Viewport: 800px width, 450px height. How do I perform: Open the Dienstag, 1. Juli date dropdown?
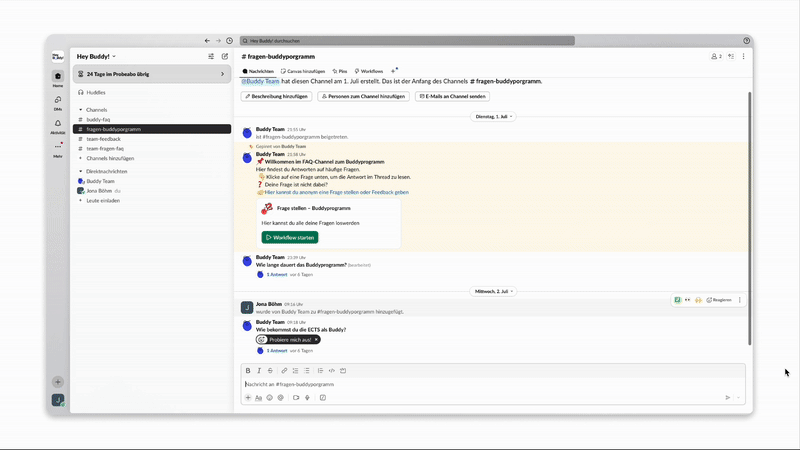(x=493, y=116)
